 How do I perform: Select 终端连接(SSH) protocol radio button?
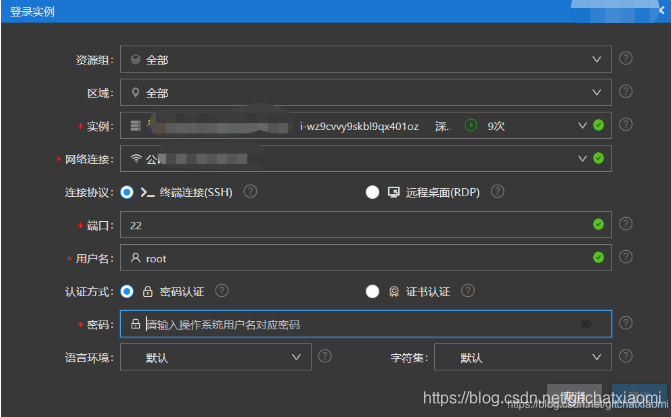[x=127, y=192]
